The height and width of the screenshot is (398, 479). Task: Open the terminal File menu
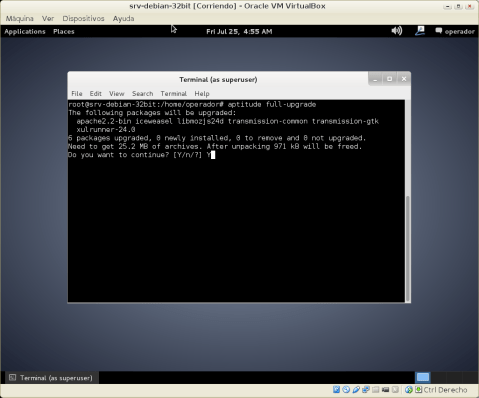click(x=77, y=94)
